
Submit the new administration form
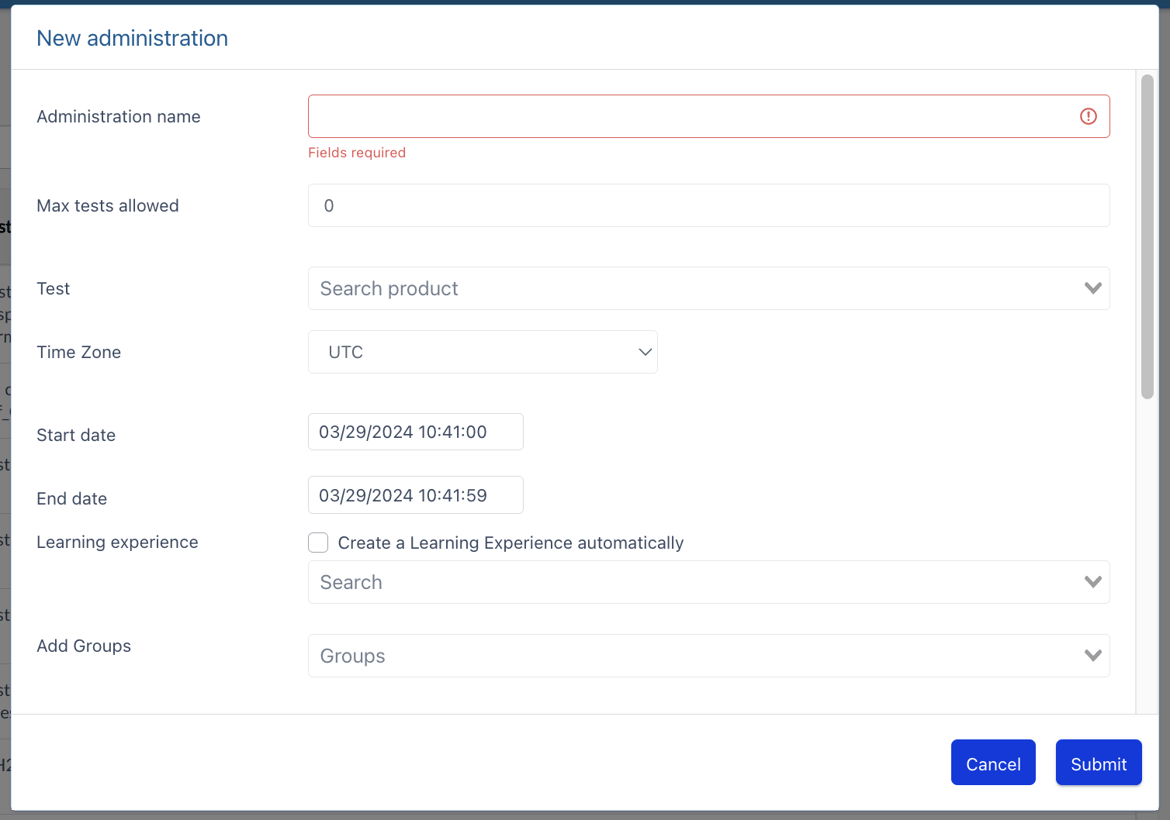1098,762
